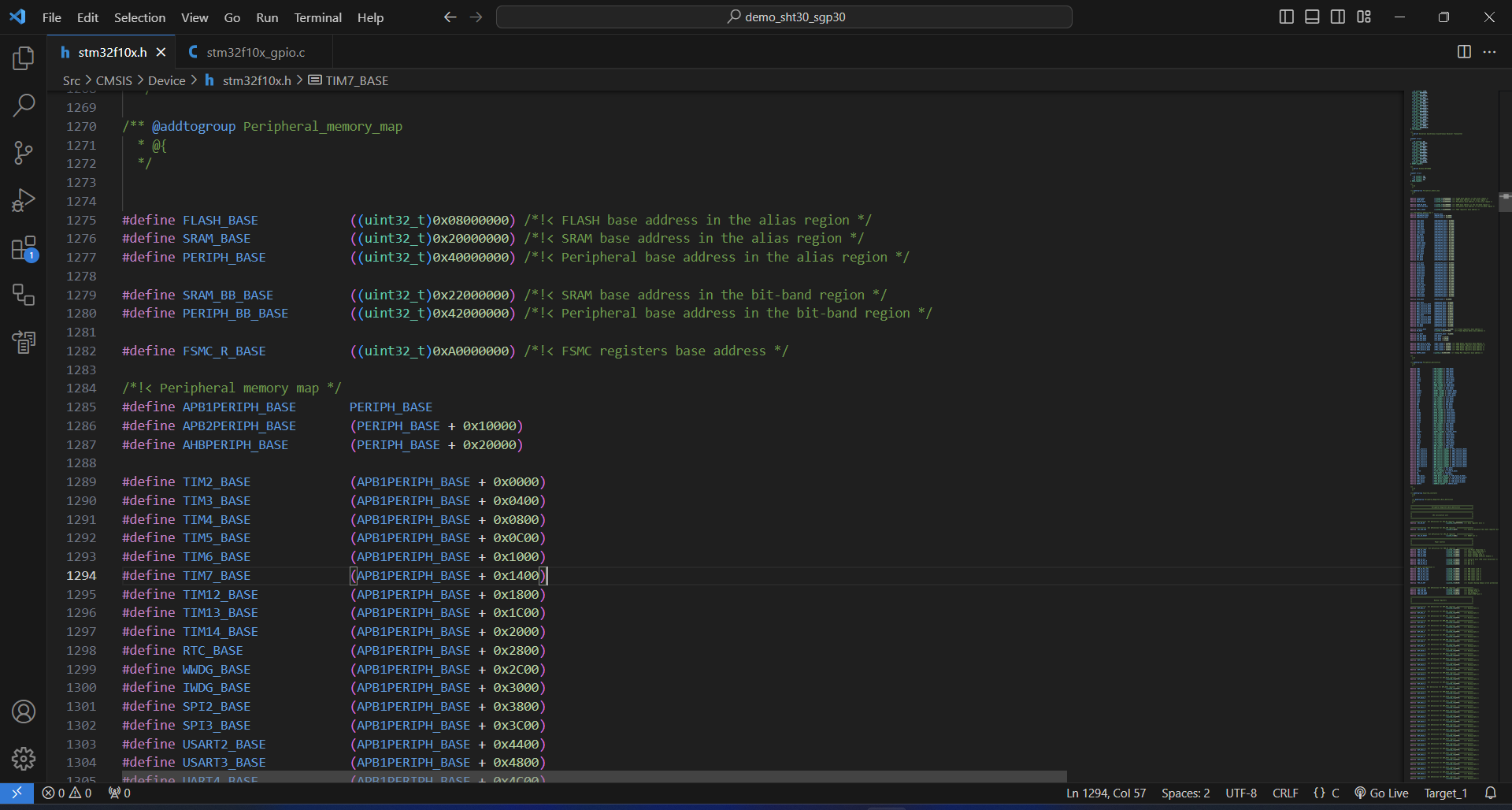1512x810 pixels.
Task: Open the Extensions view
Action: (24, 248)
